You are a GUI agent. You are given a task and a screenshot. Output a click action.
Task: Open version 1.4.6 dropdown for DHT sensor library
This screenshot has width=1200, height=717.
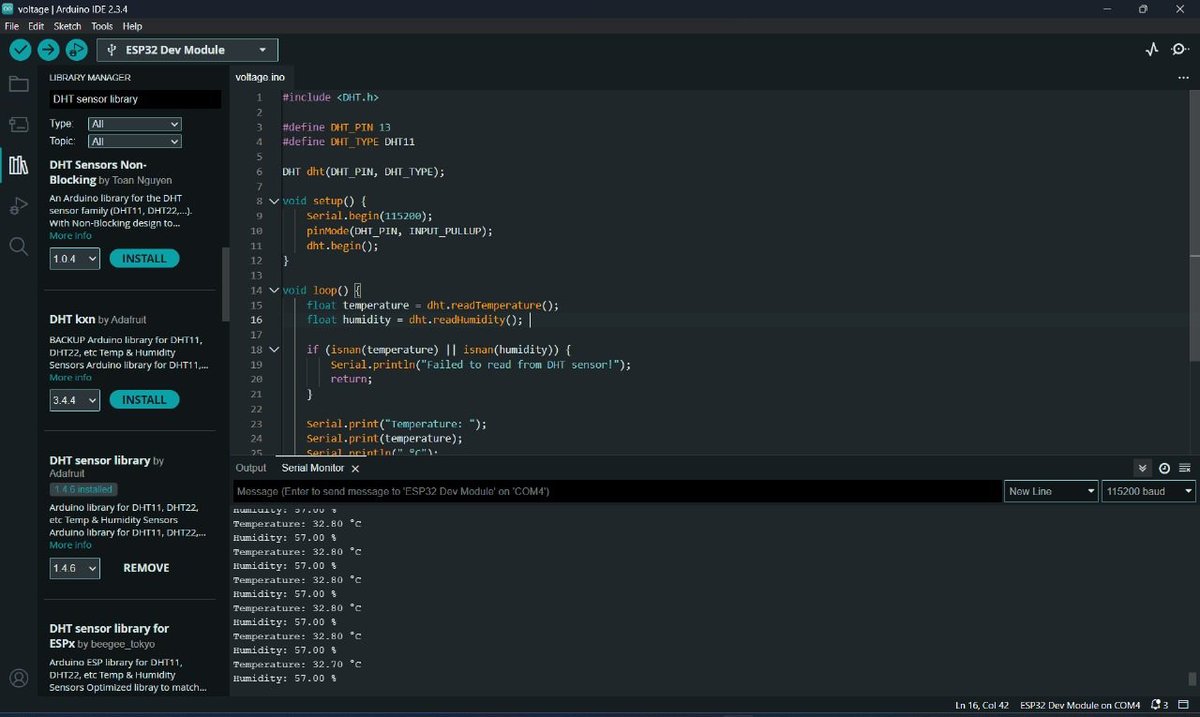pyautogui.click(x=75, y=568)
